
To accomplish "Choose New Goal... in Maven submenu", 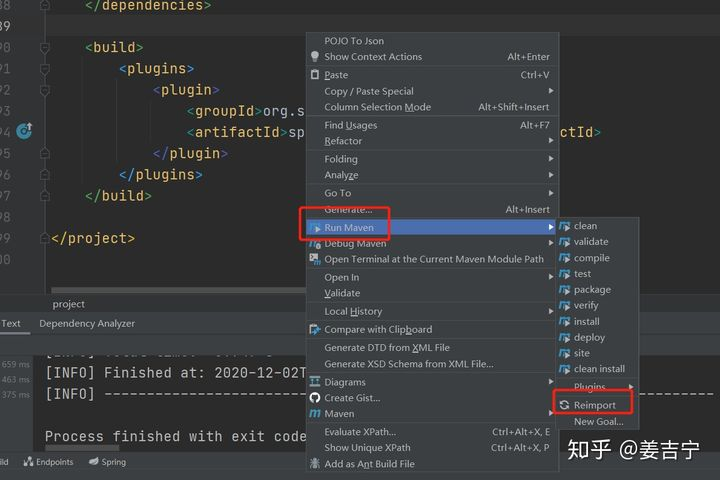I will pos(597,422).
